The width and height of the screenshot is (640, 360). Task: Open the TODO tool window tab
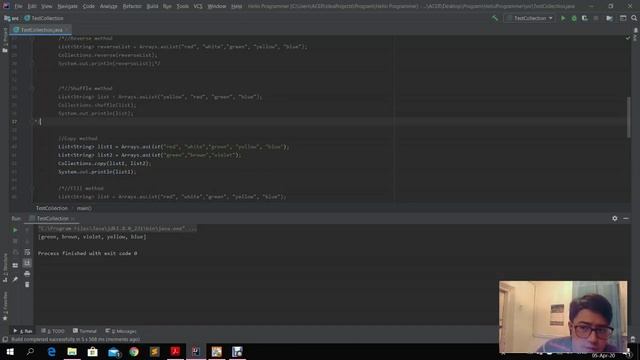click(x=53, y=331)
